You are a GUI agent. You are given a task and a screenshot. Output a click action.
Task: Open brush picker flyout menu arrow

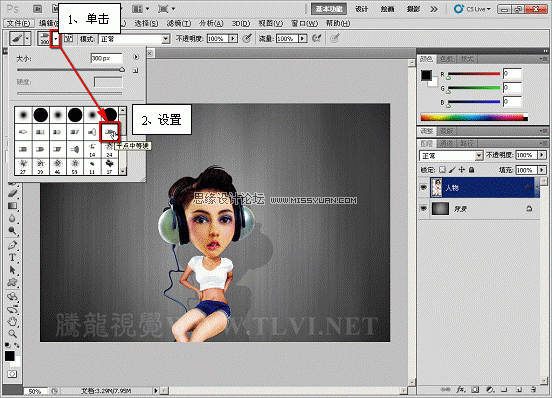click(x=136, y=57)
